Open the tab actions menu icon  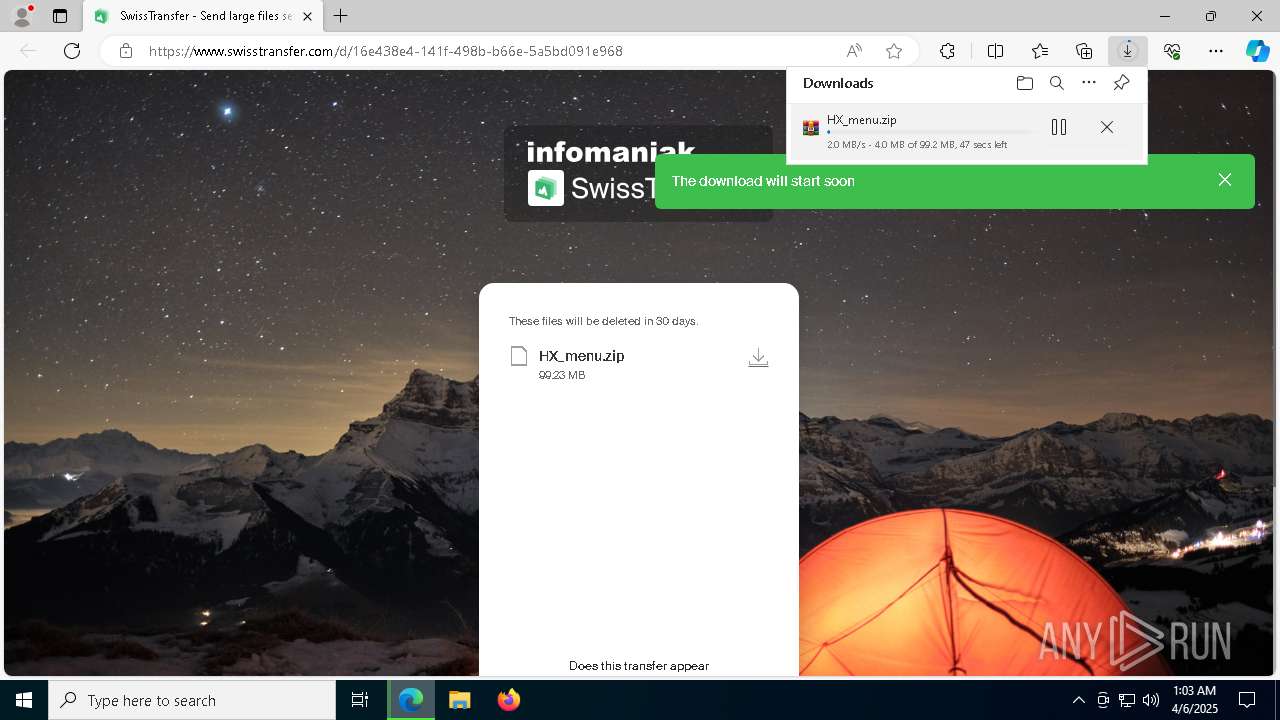coord(60,16)
